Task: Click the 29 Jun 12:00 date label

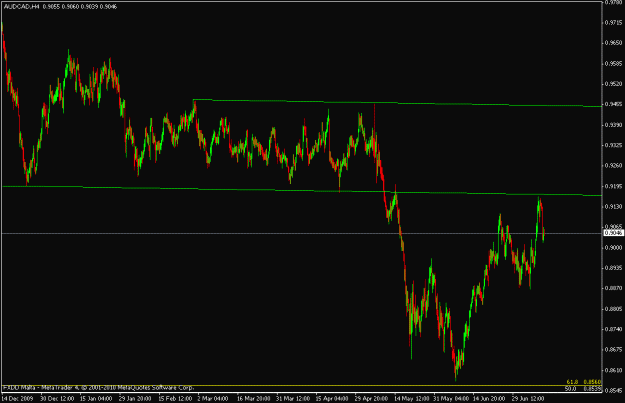Action: coord(528,398)
